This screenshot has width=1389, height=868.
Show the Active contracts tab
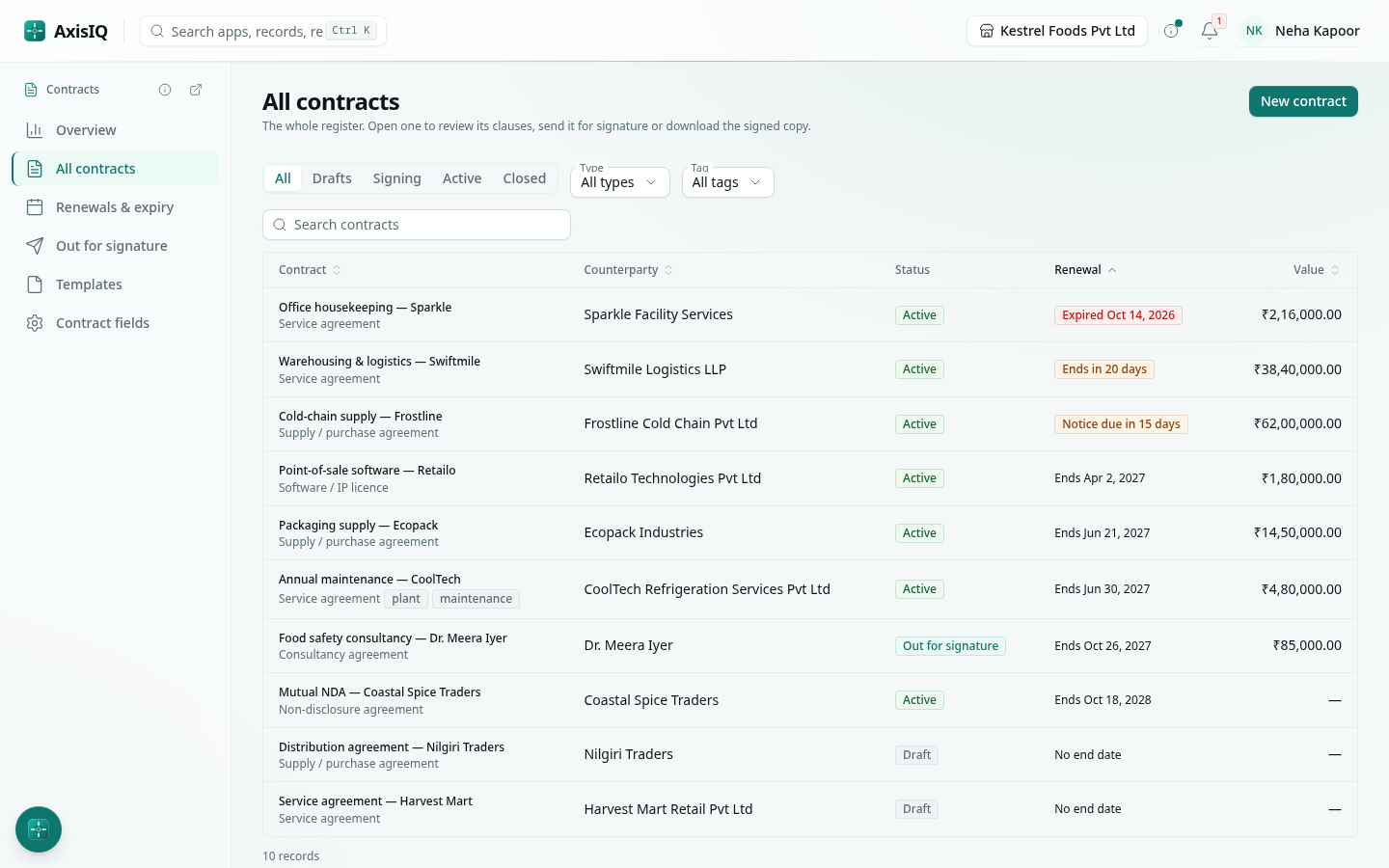pyautogui.click(x=462, y=178)
